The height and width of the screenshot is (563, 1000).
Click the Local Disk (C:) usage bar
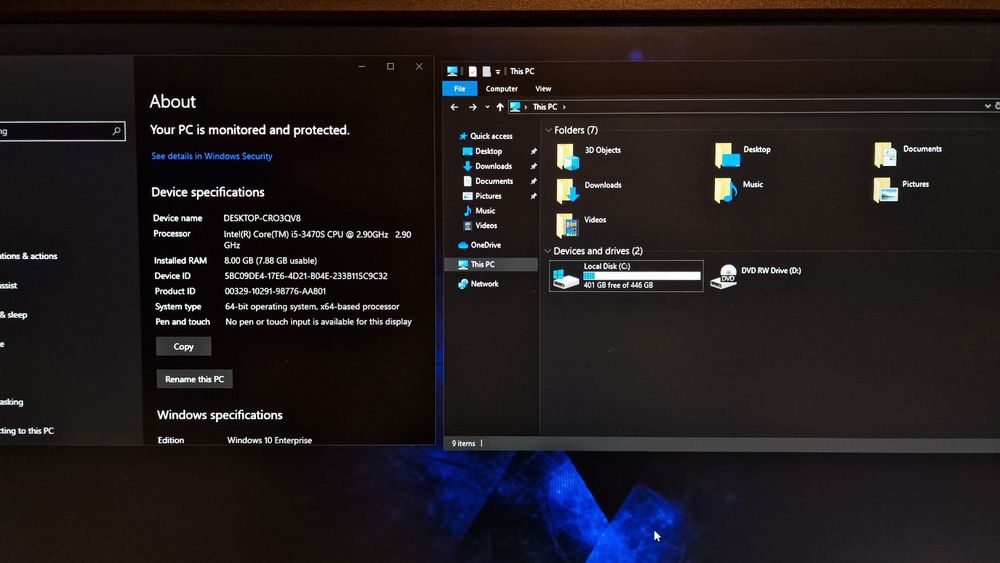(642, 276)
